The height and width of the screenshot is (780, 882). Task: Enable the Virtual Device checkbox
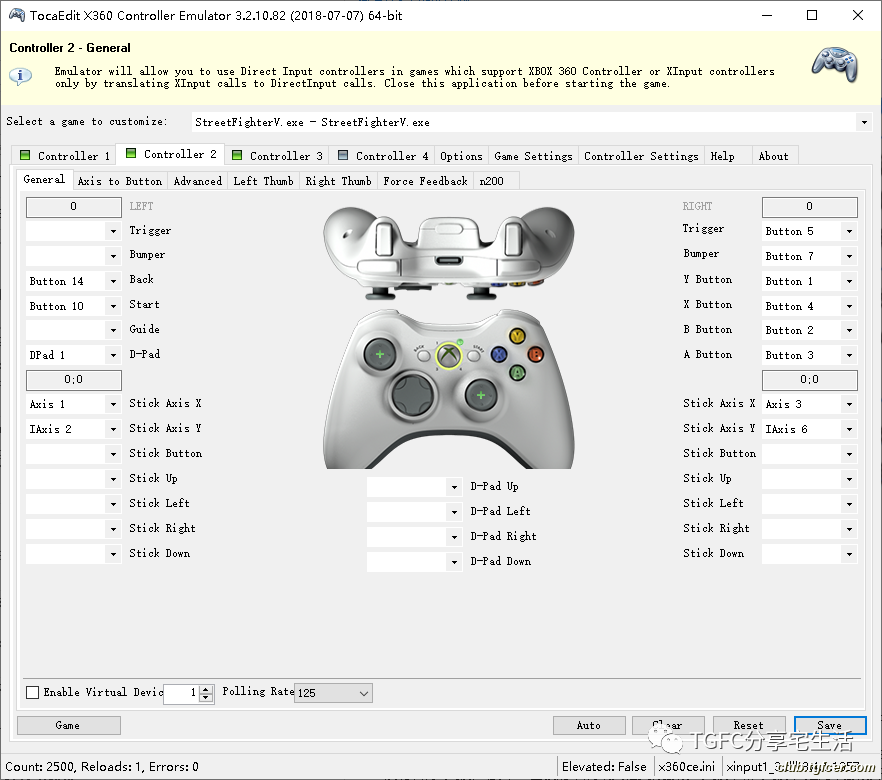(33, 692)
